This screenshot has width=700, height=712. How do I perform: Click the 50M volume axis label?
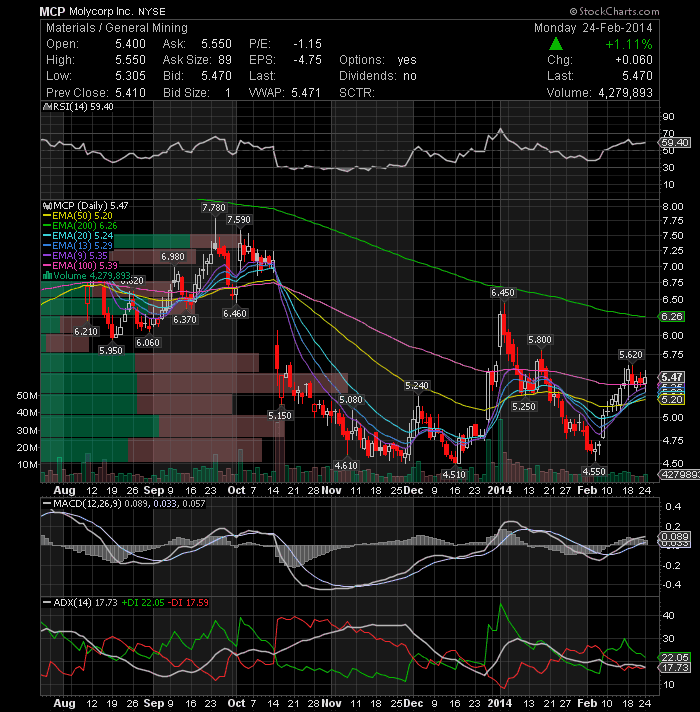(x=27, y=396)
